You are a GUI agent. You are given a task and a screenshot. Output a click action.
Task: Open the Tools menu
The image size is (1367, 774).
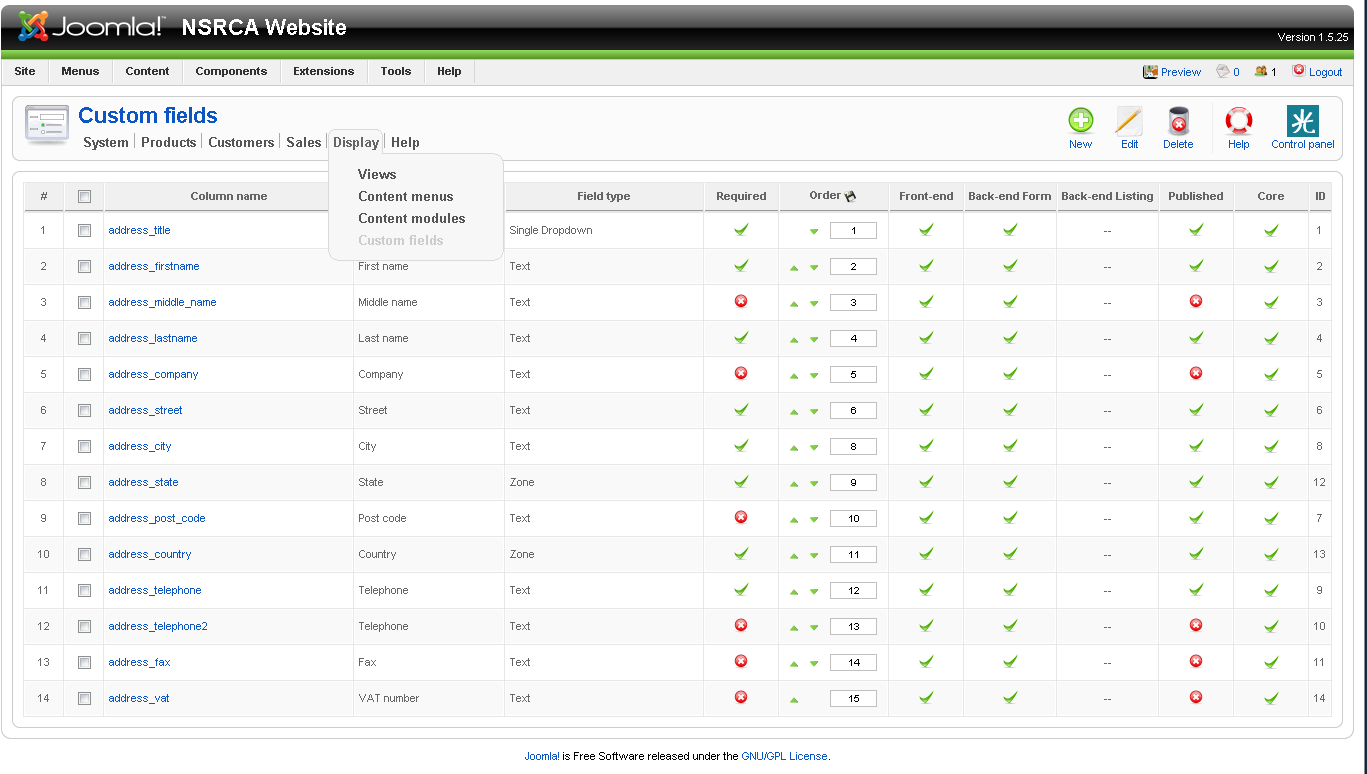pos(395,72)
